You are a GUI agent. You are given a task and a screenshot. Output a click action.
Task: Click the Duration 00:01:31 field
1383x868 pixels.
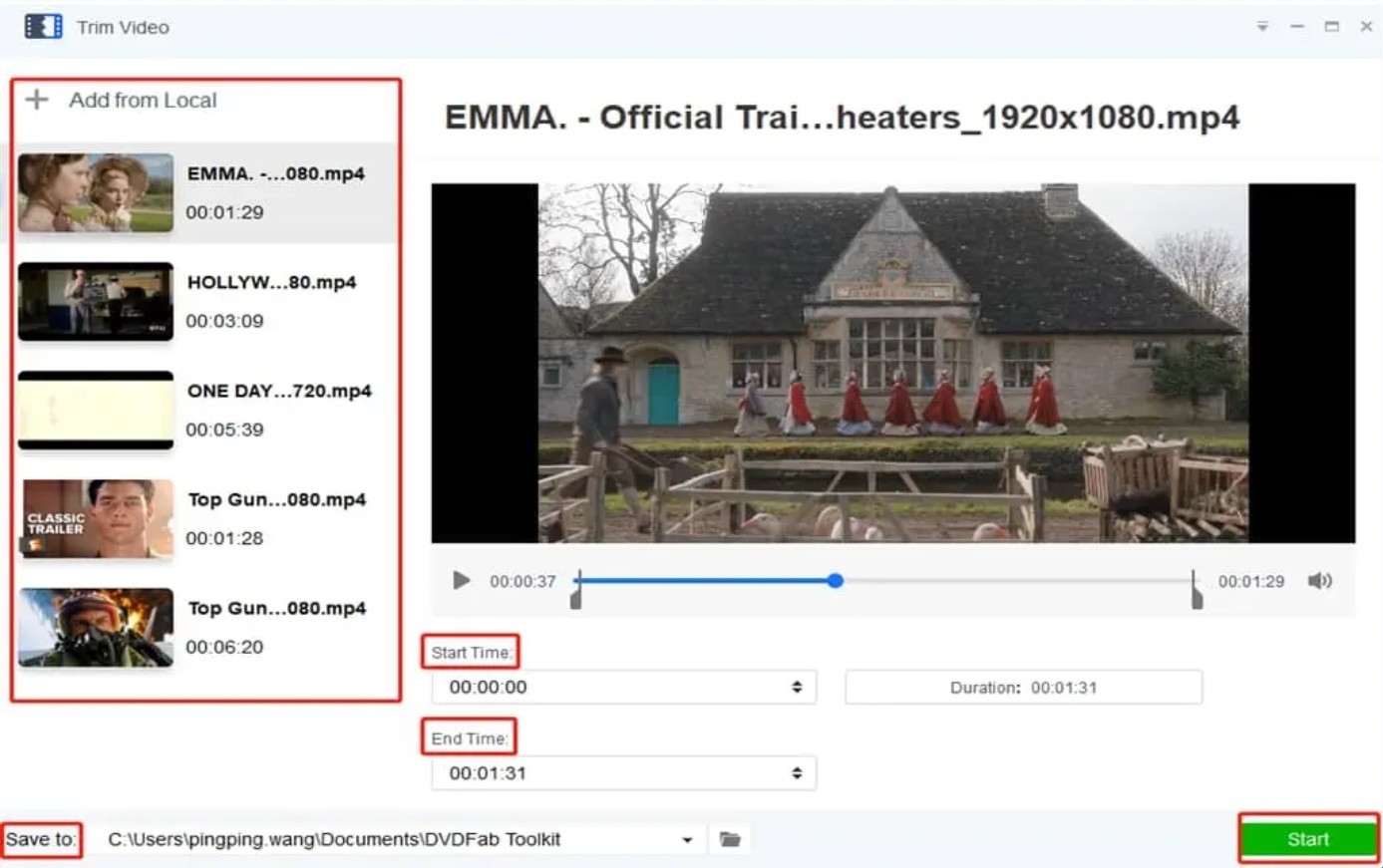[1023, 688]
